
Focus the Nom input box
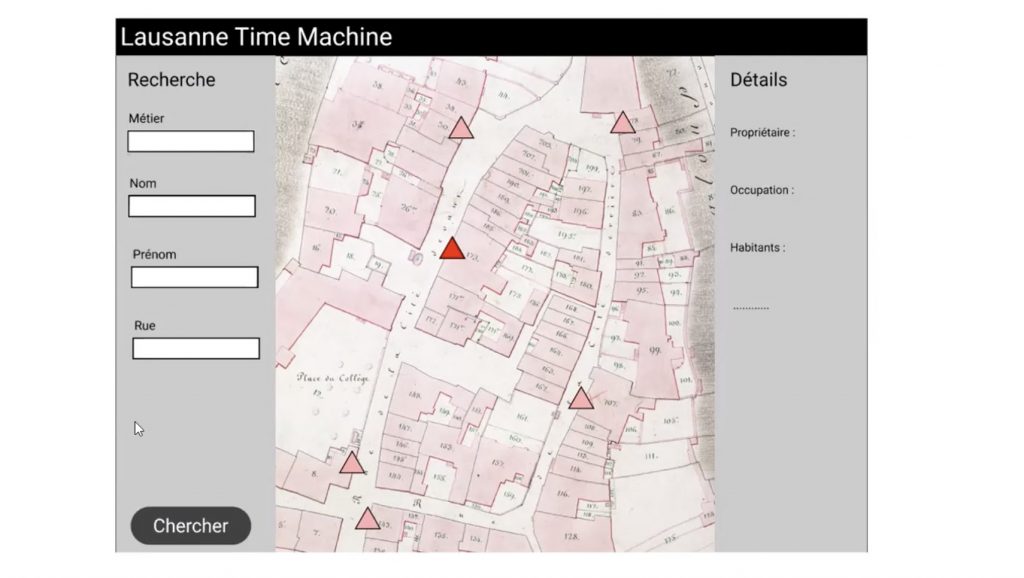pos(192,206)
